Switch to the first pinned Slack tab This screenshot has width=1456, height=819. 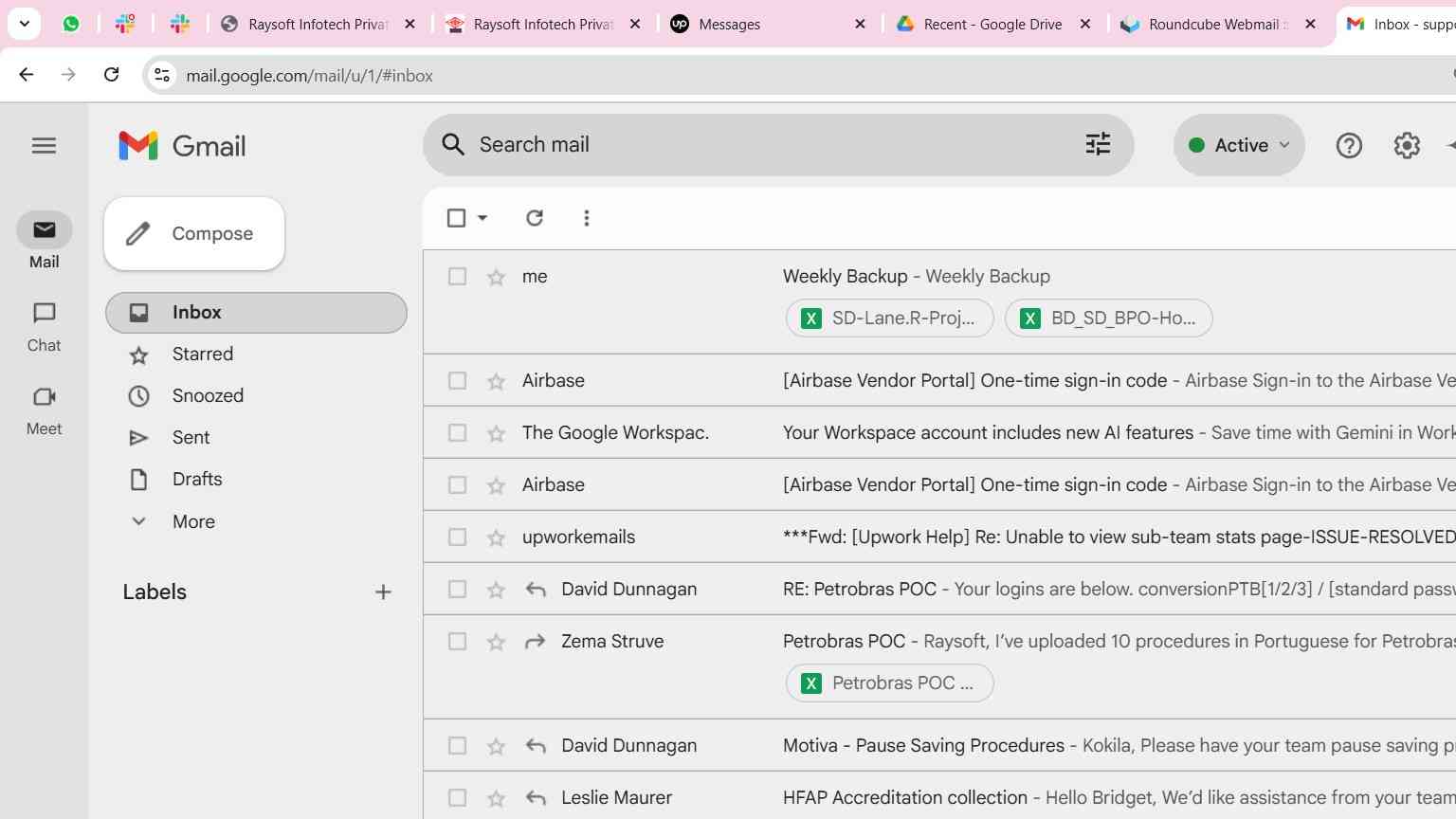pos(125,24)
